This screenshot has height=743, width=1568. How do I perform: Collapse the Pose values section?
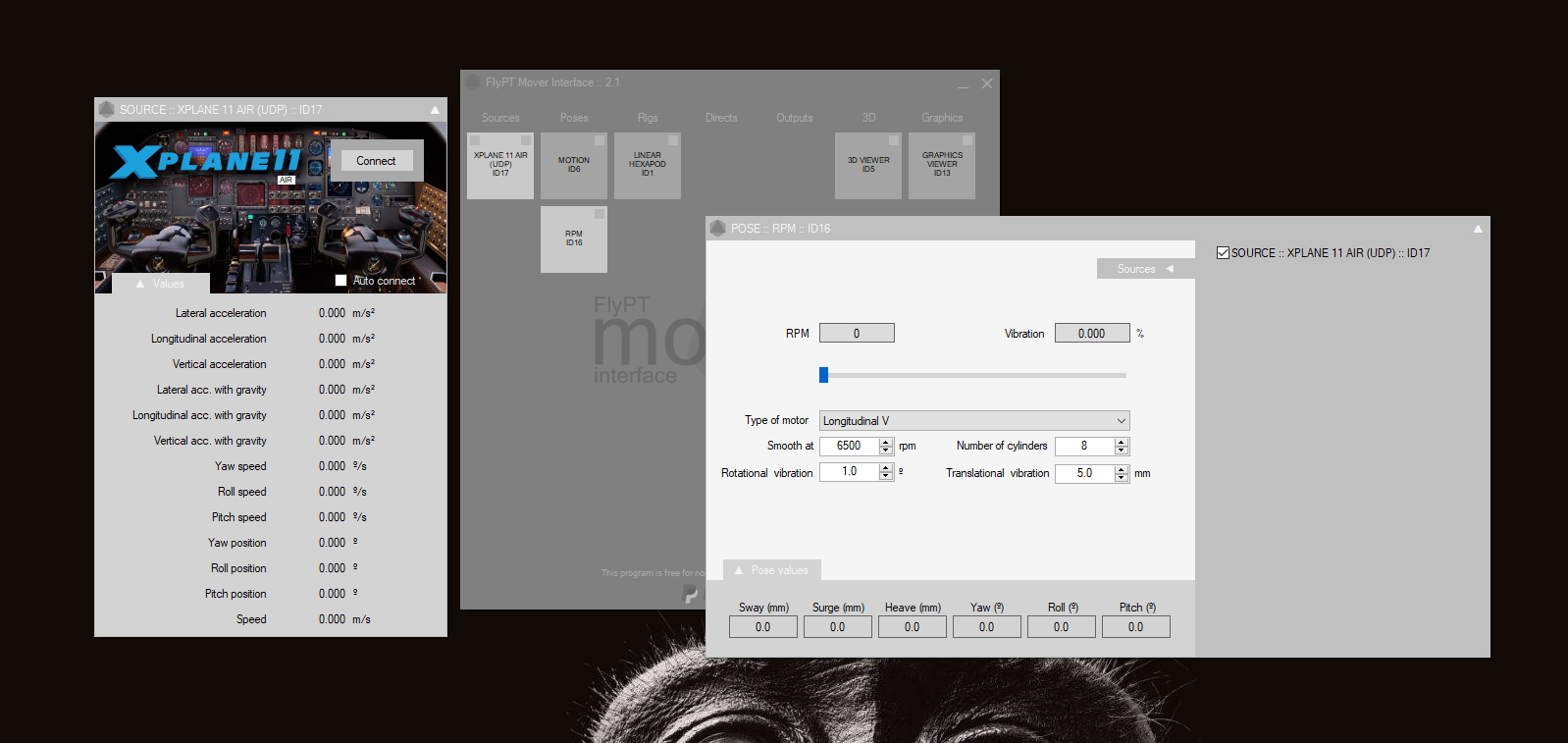(x=772, y=570)
